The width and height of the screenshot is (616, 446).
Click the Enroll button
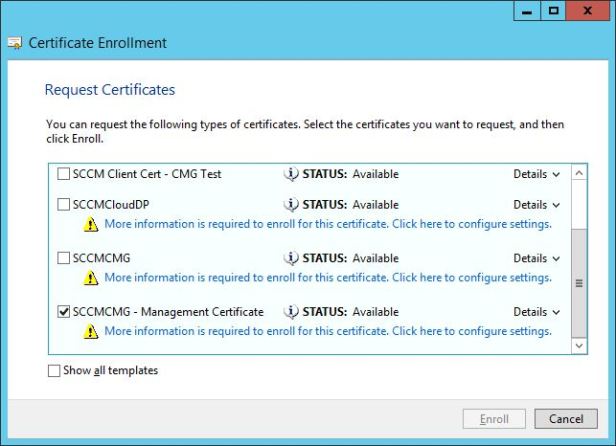pos(494,419)
